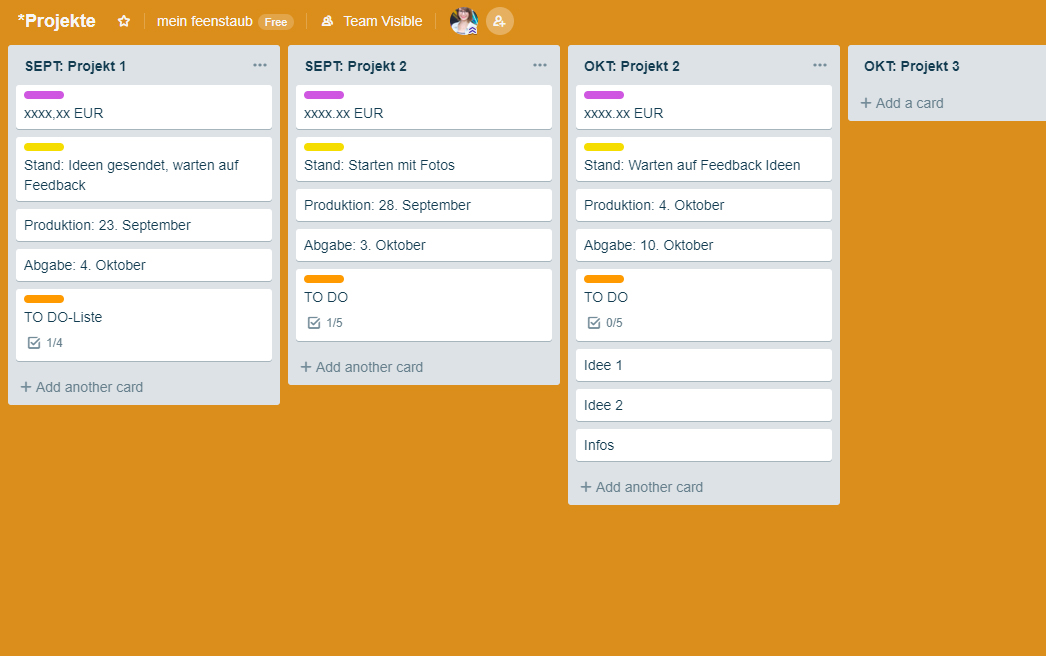
Task: Click plus icon in OKT: Projekt 3 list
Action: point(866,103)
